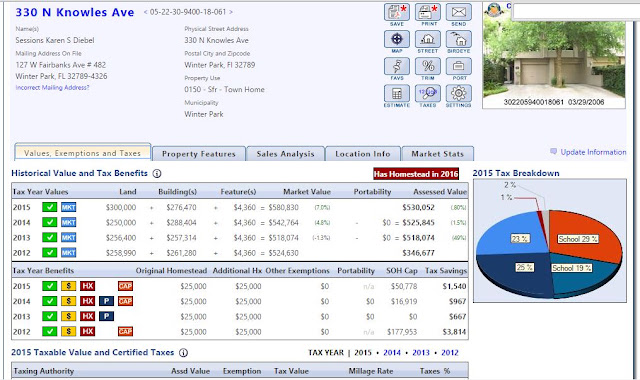Open the PORT briefcase icon

coord(459,66)
